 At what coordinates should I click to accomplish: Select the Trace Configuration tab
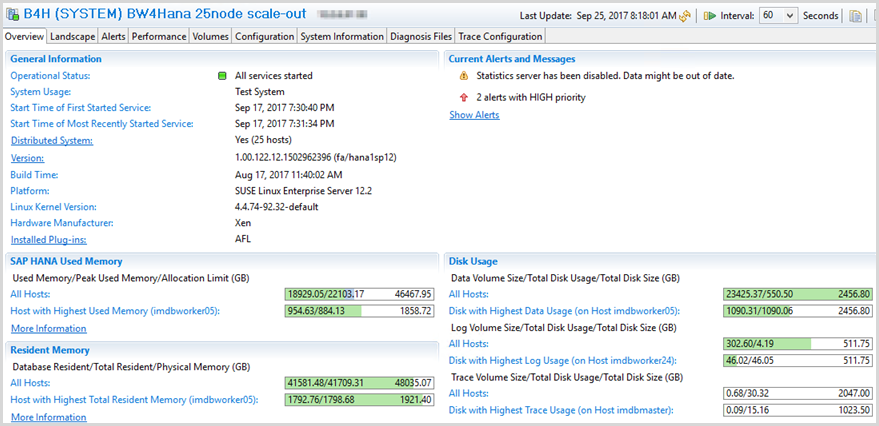500,36
